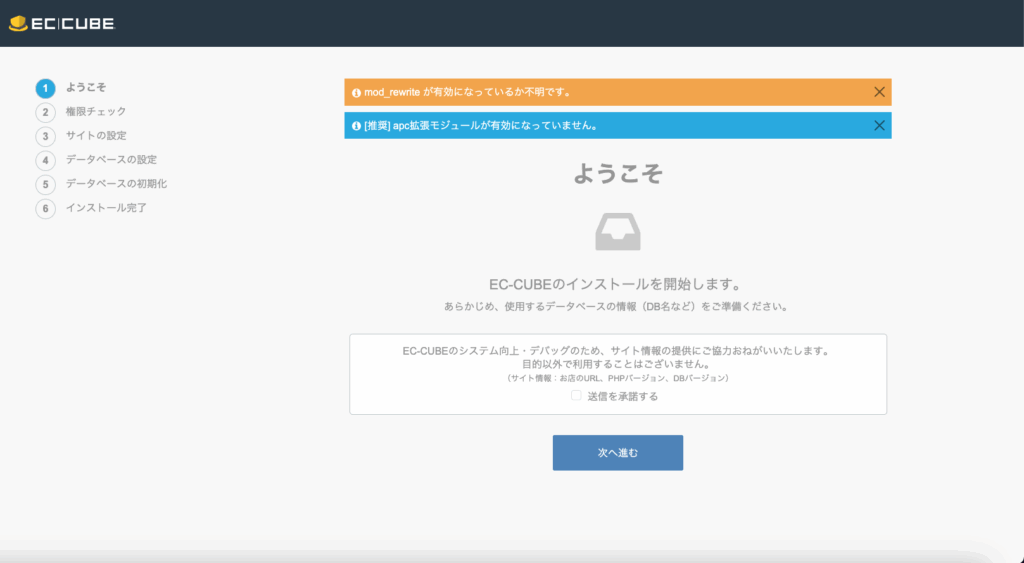
Task: Select step 5 データベースの初期化
Action: tap(101, 184)
